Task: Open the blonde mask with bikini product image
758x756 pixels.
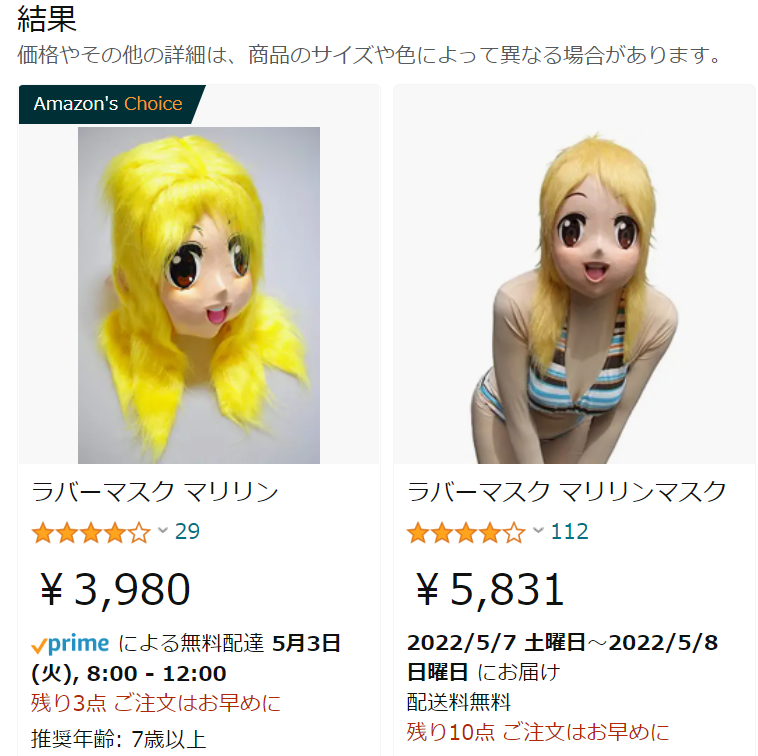Action: tap(574, 297)
